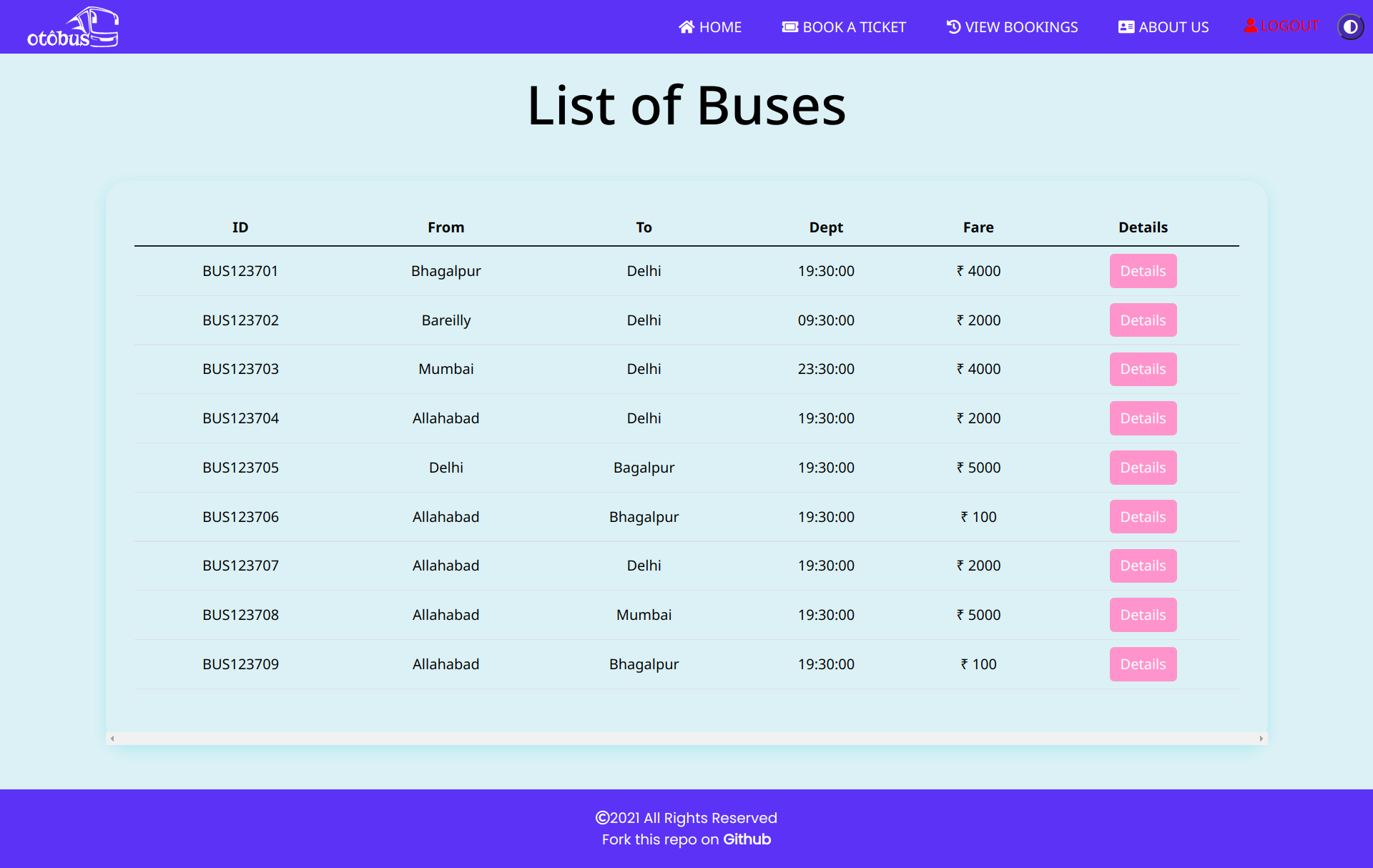Open the Github link in the footer

pos(747,839)
